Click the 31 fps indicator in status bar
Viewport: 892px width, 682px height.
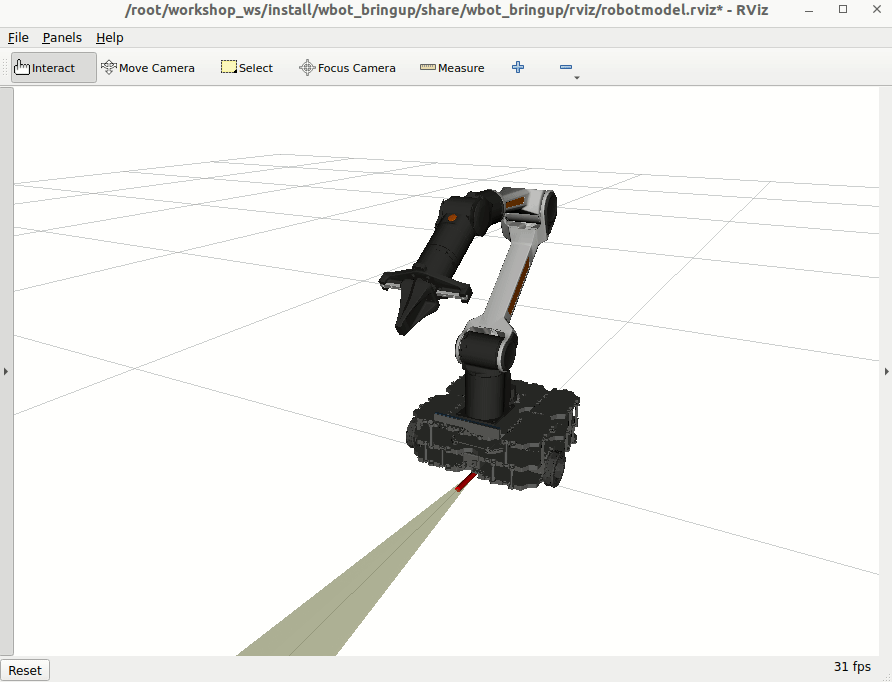tap(852, 666)
